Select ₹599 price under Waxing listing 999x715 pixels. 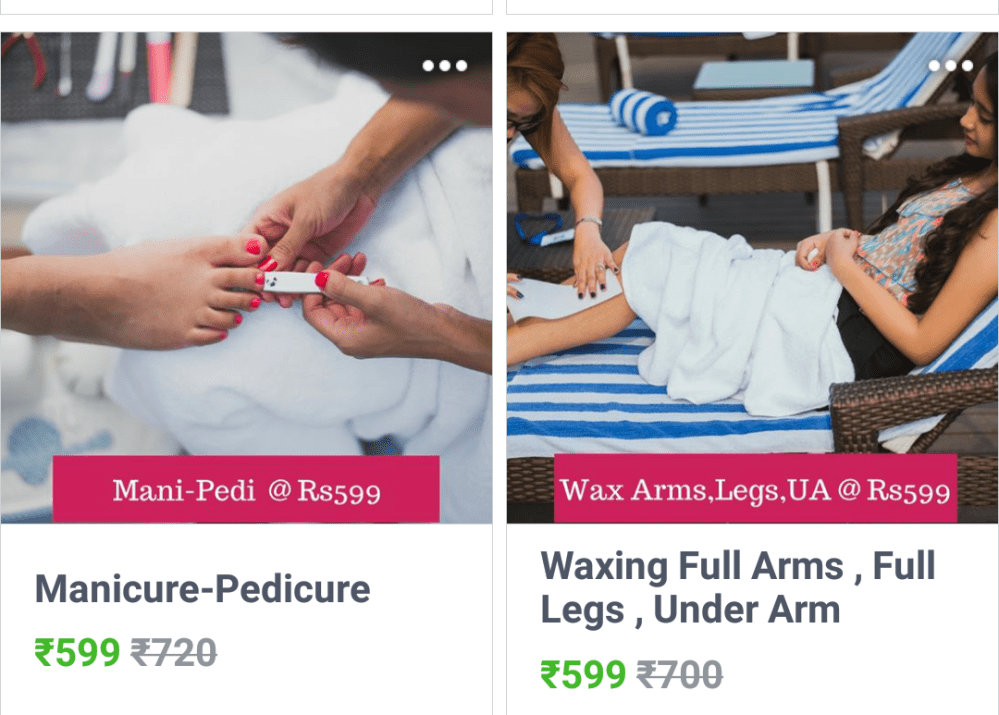tap(583, 675)
